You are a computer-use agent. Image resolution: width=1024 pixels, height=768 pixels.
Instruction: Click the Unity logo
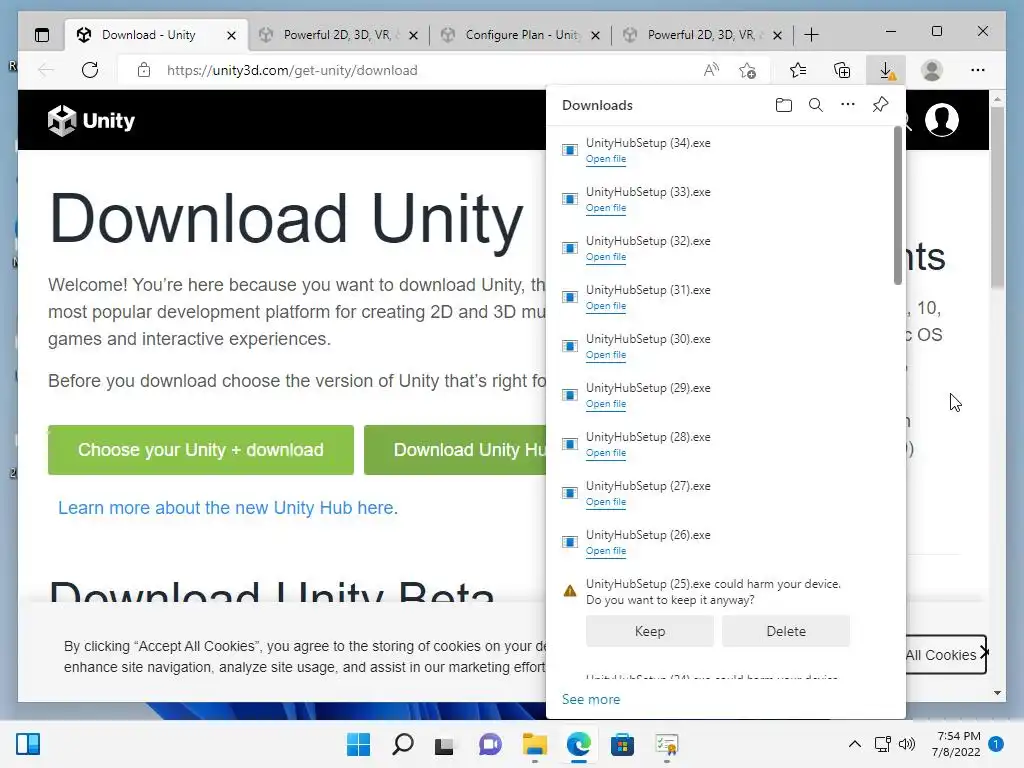click(91, 120)
